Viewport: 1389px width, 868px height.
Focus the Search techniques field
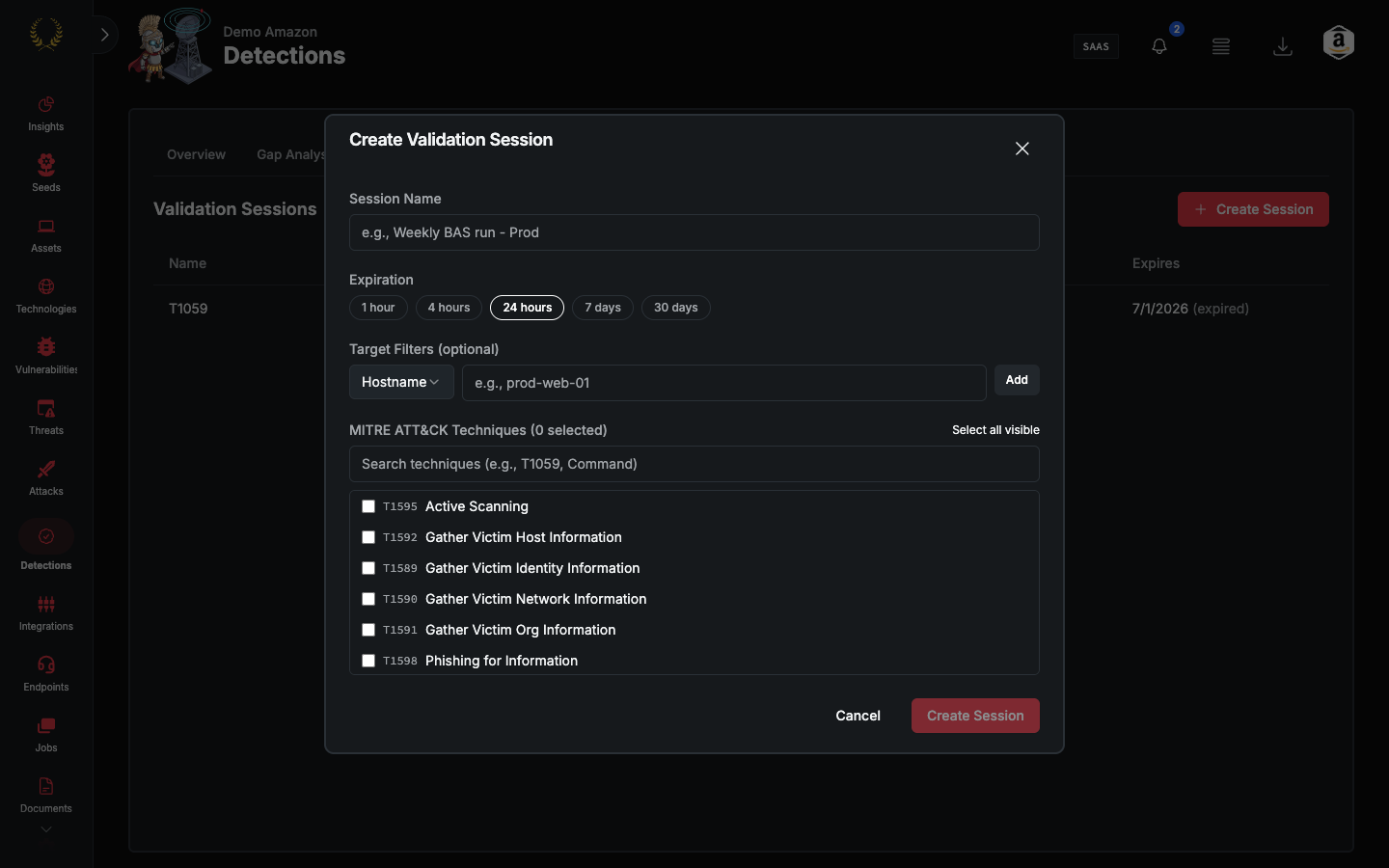pos(694,464)
